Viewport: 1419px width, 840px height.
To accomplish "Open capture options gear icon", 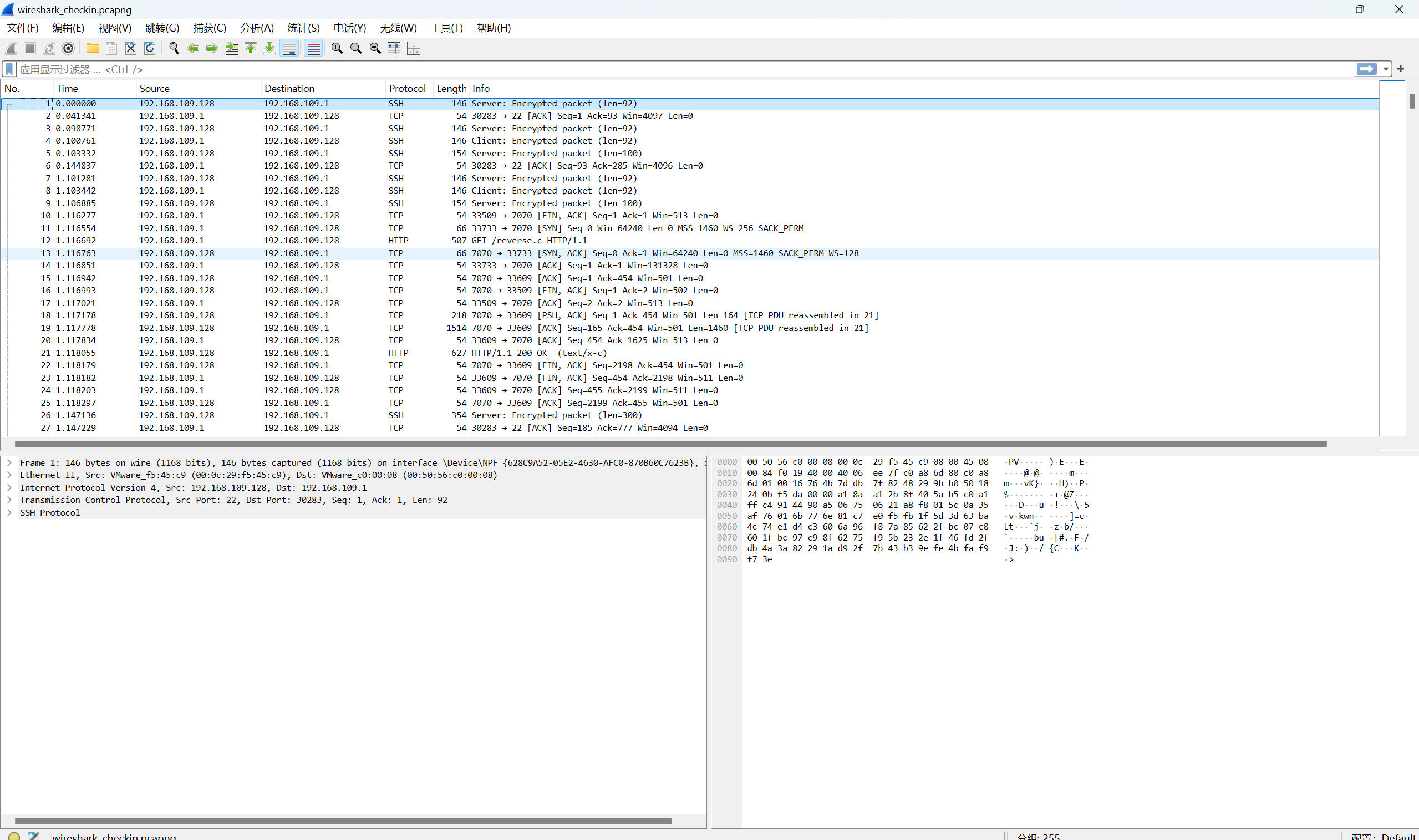I will point(68,48).
